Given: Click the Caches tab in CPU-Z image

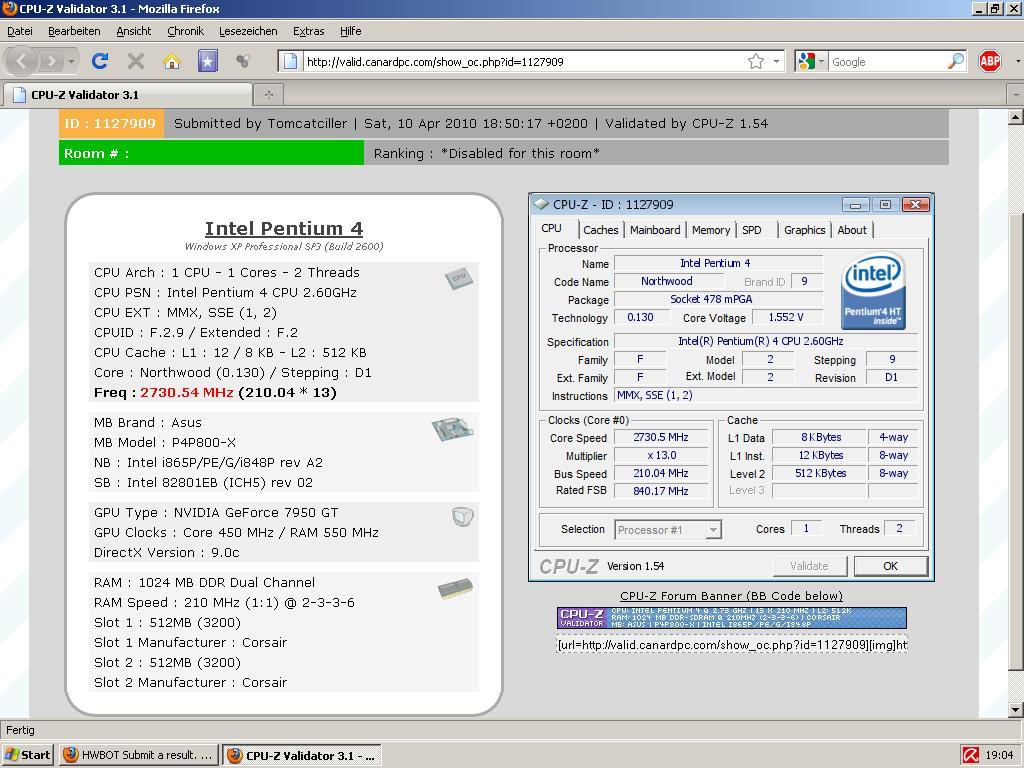Looking at the screenshot, I should tap(600, 230).
